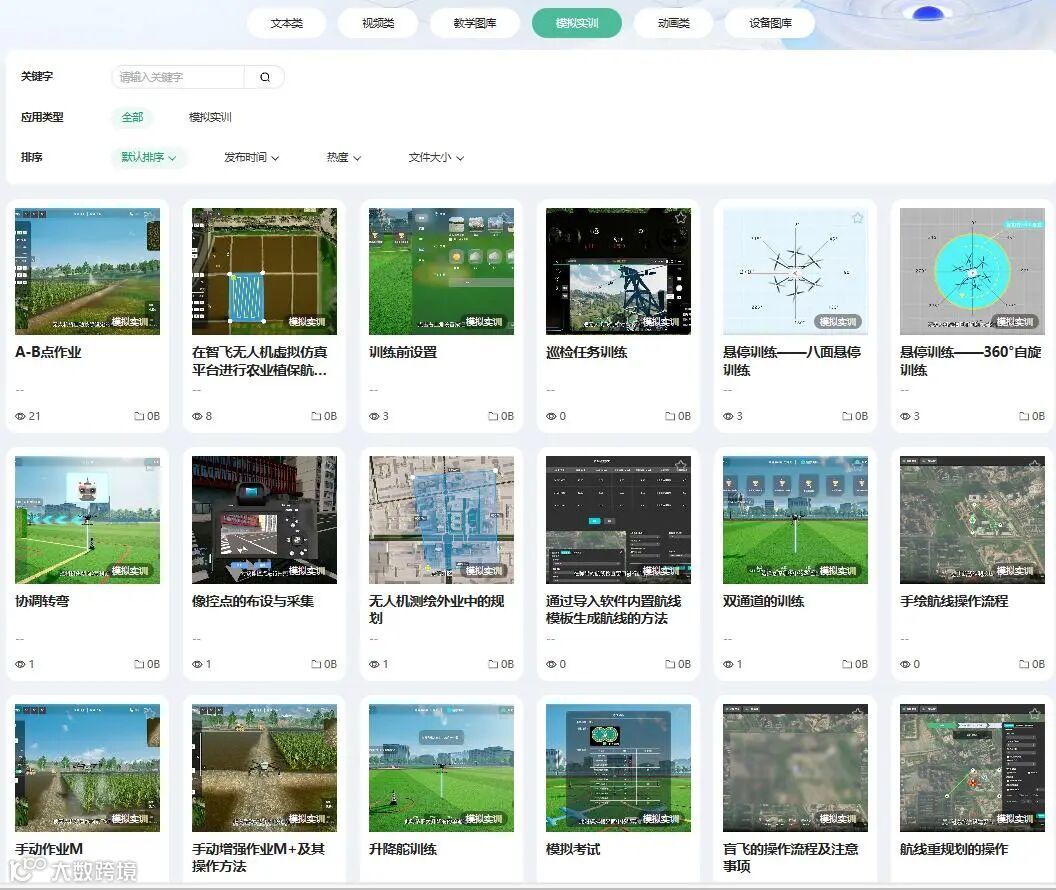Star the 手绘航线操作流程 card
Screen dimensions: 1056x890
pos(1034,466)
